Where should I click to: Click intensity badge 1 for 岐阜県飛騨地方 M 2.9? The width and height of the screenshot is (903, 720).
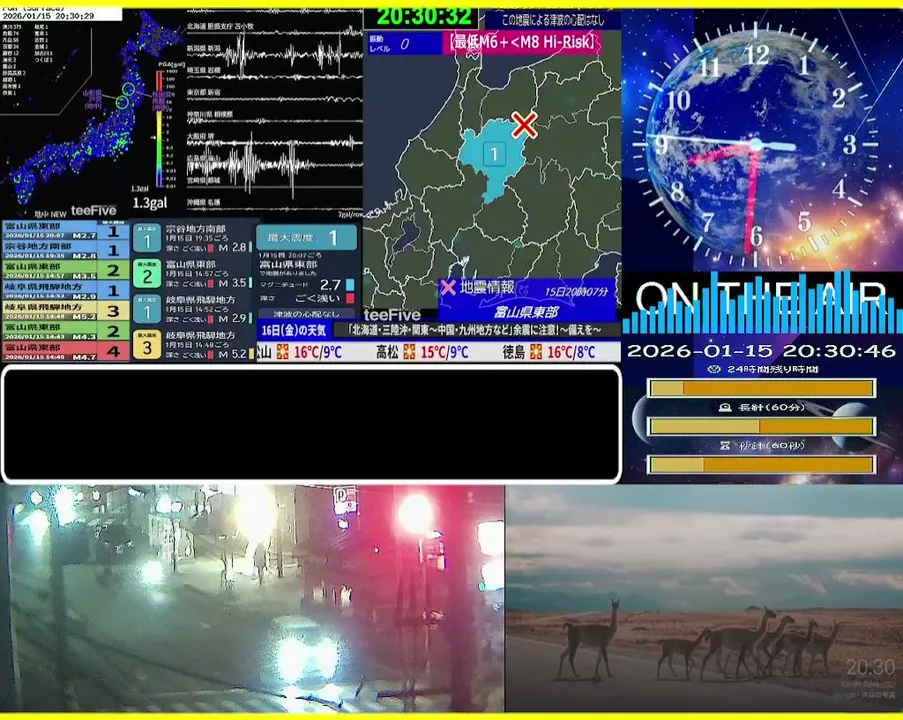(x=147, y=309)
